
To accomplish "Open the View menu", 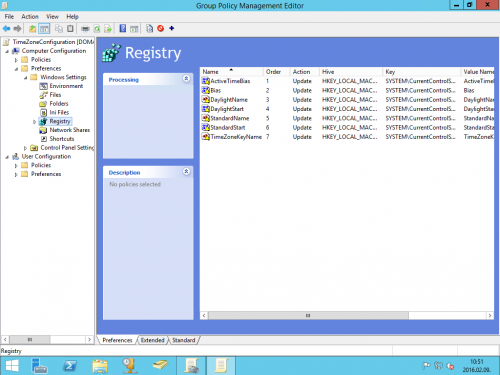I will click(52, 17).
